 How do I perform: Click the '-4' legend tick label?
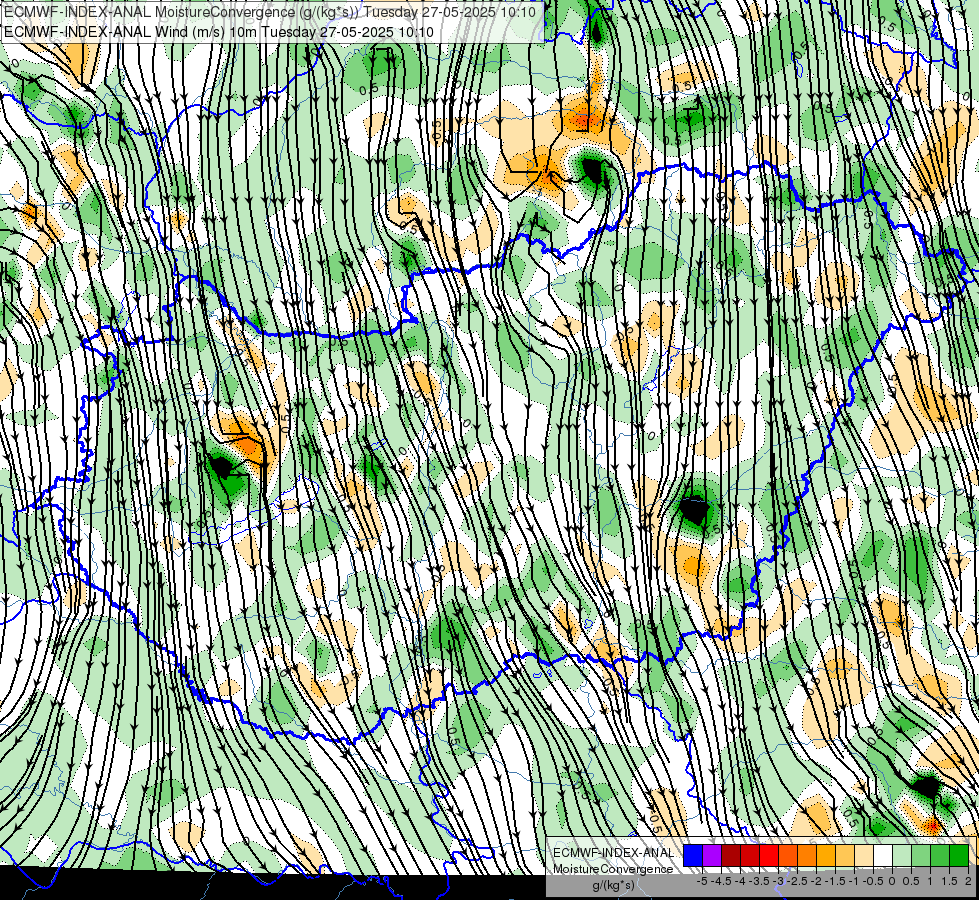tap(740, 881)
